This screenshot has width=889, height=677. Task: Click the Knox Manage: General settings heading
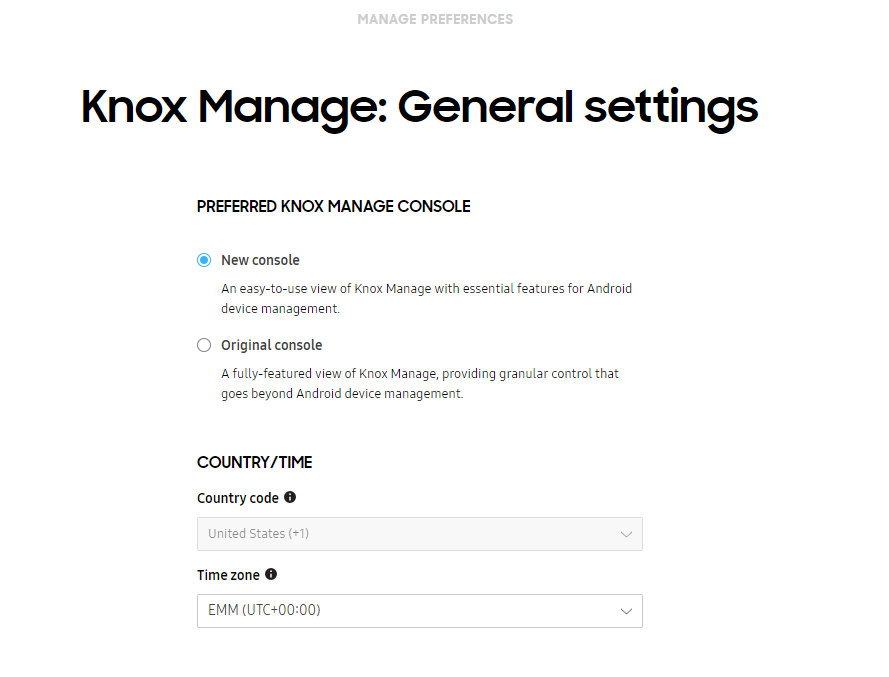coord(419,107)
